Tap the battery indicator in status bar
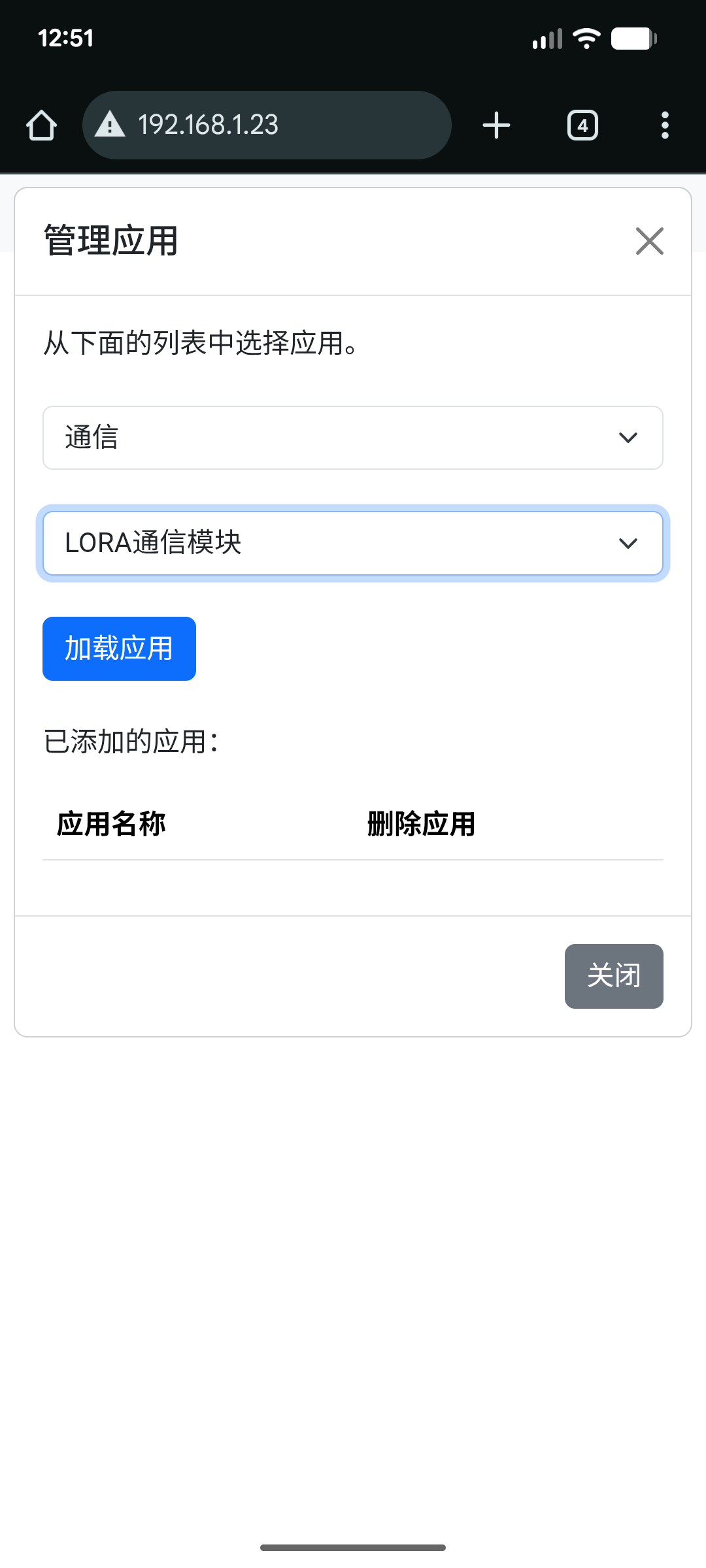This screenshot has height=1568, width=706. point(633,39)
